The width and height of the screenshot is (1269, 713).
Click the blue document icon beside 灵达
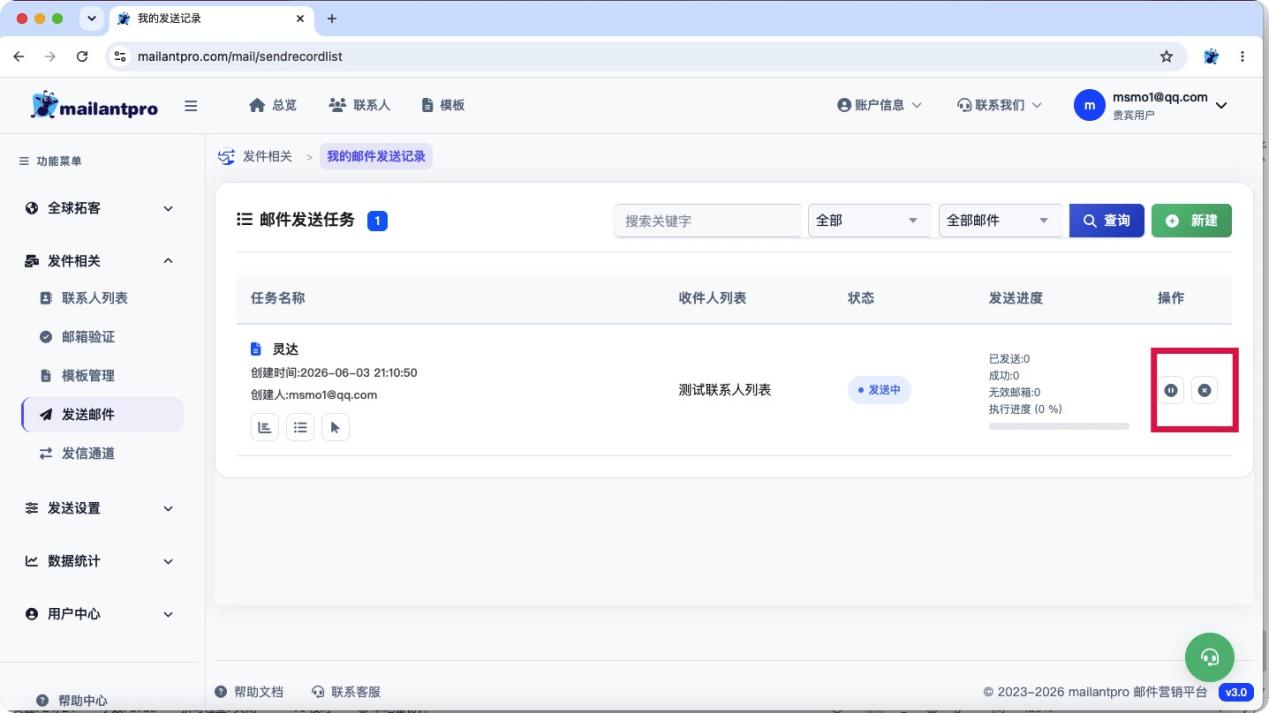[256, 349]
